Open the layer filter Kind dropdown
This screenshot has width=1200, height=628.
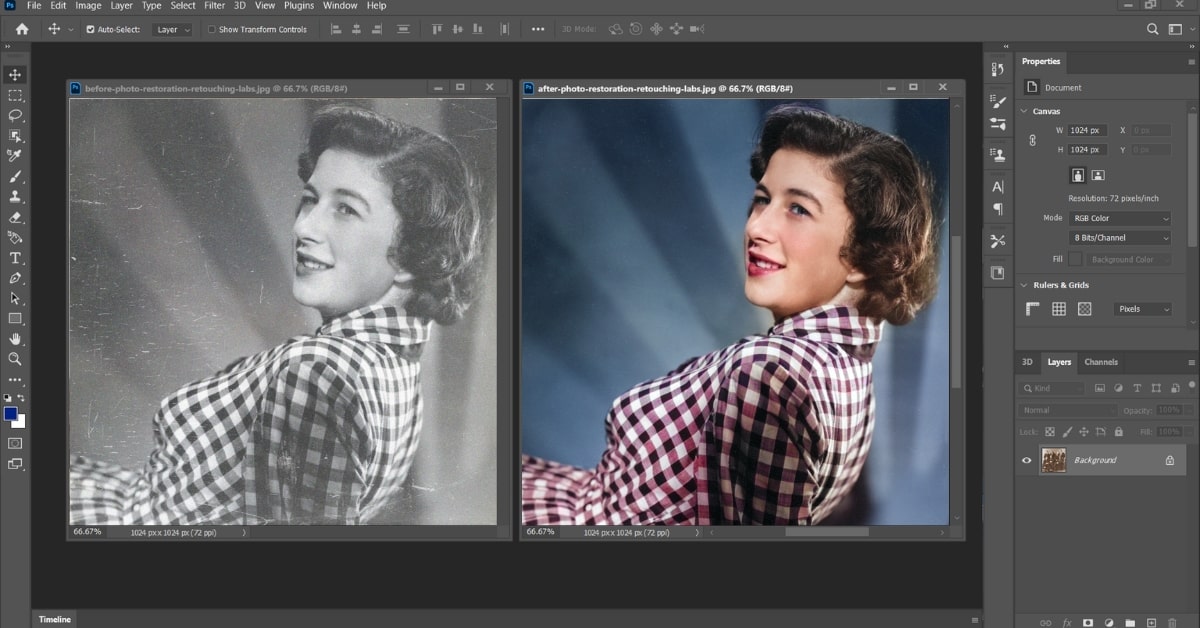pyautogui.click(x=1051, y=387)
